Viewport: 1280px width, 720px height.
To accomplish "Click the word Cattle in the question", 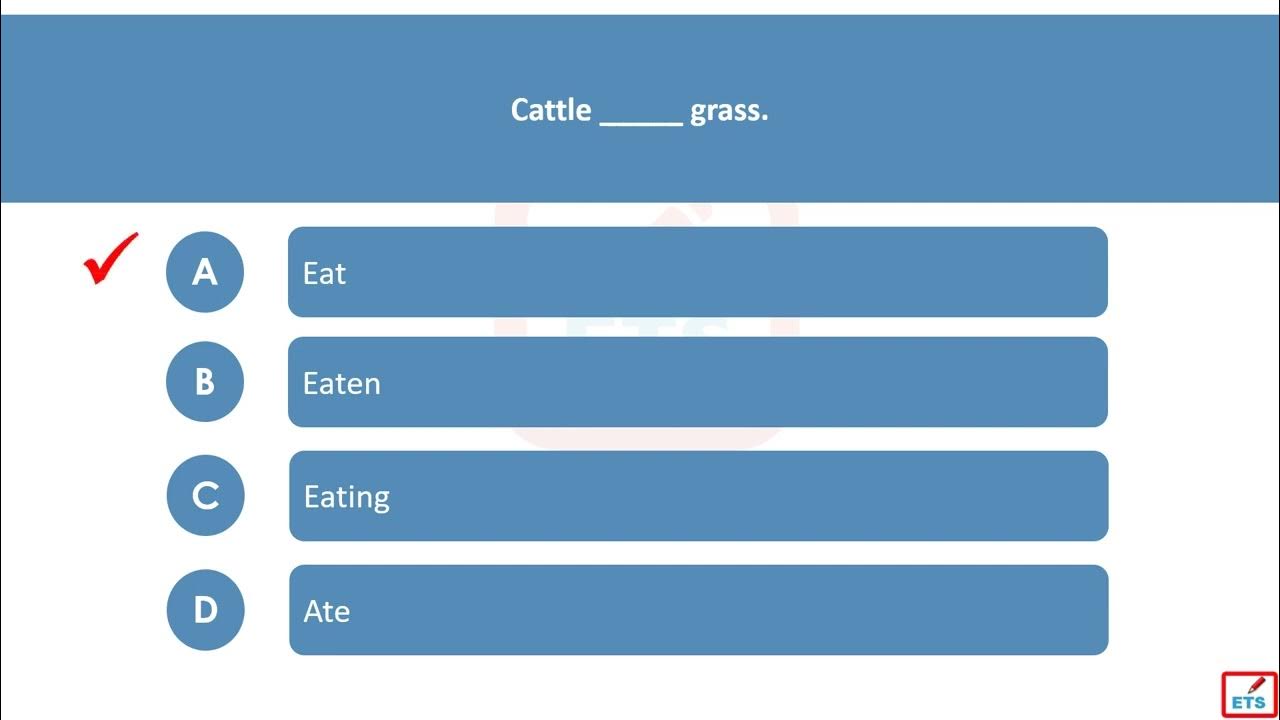I will click(x=551, y=110).
